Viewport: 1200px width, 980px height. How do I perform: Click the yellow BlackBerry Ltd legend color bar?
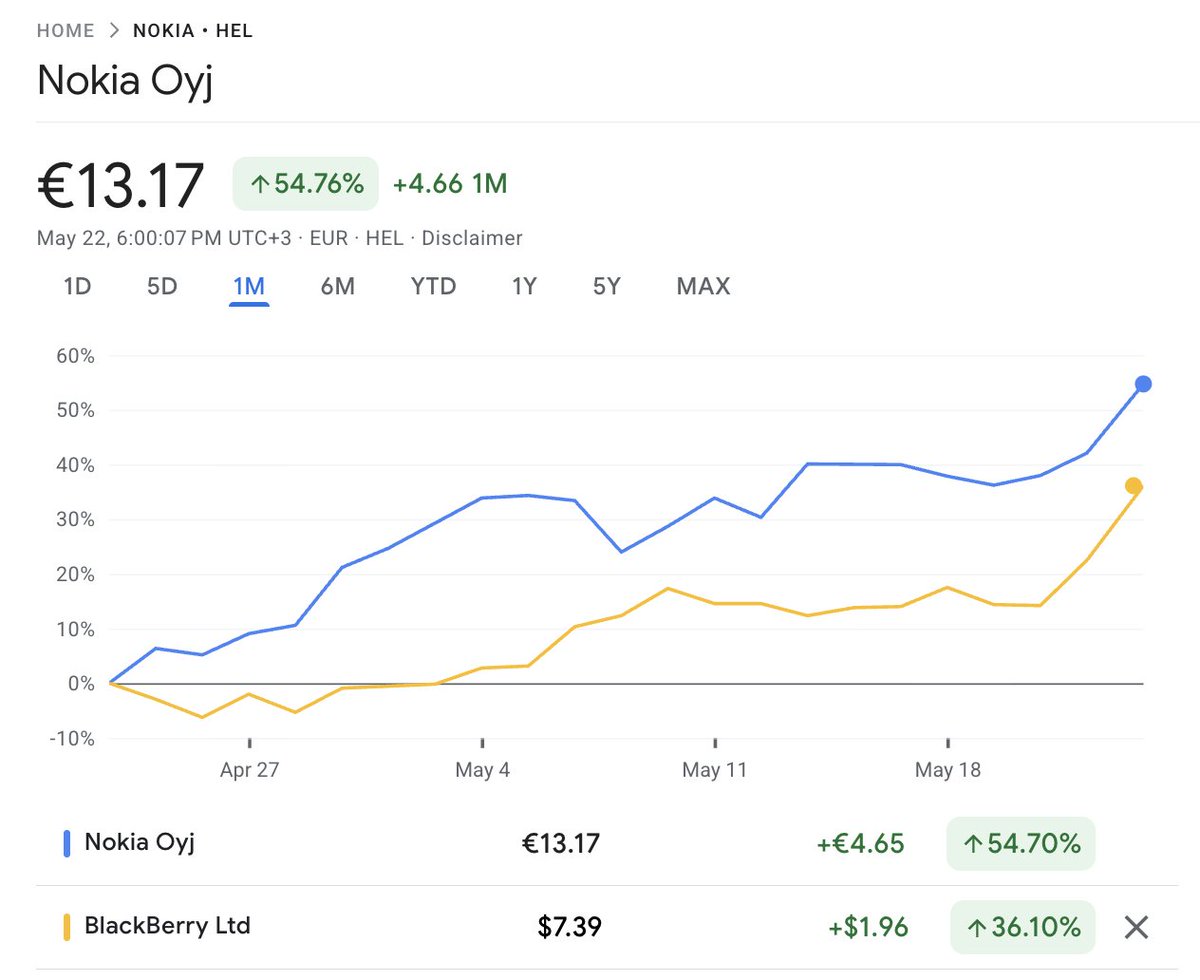coord(67,927)
